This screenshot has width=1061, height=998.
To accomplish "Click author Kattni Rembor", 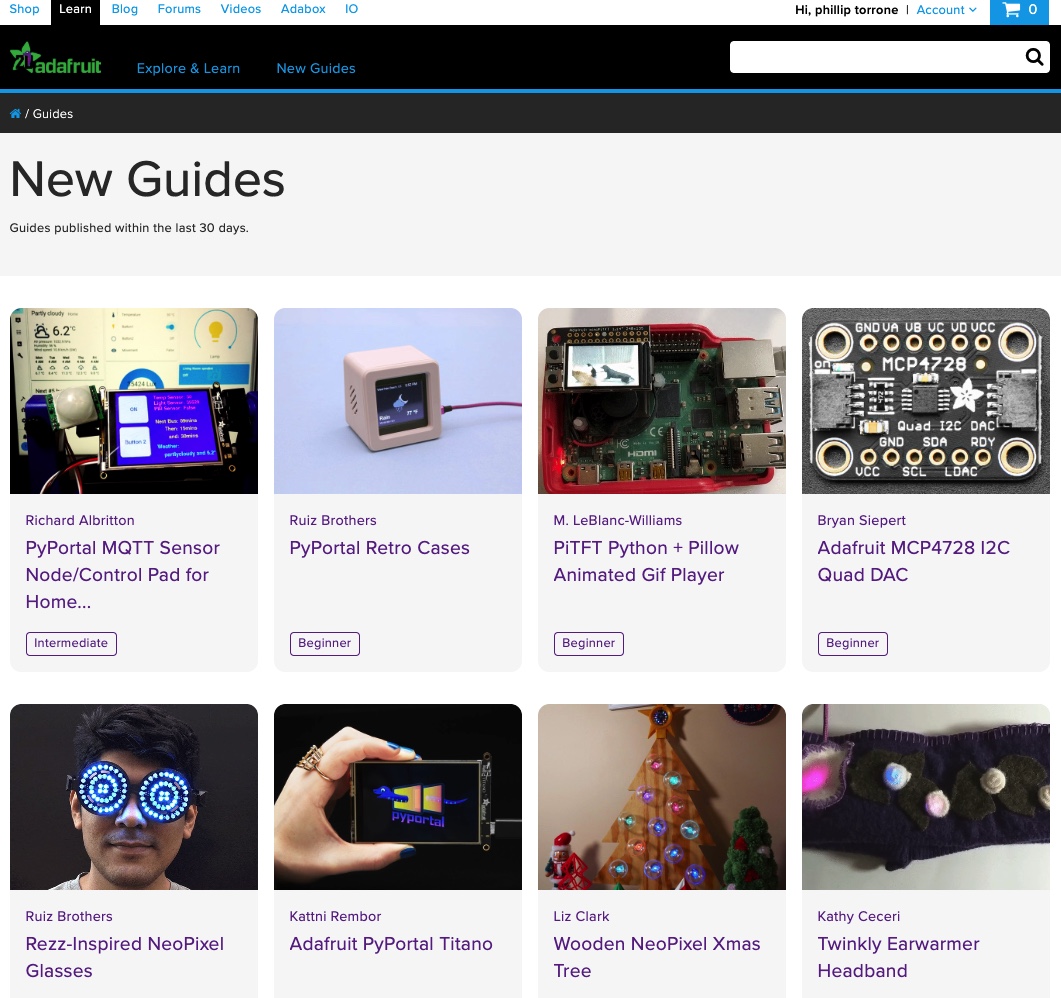I will click(x=336, y=916).
